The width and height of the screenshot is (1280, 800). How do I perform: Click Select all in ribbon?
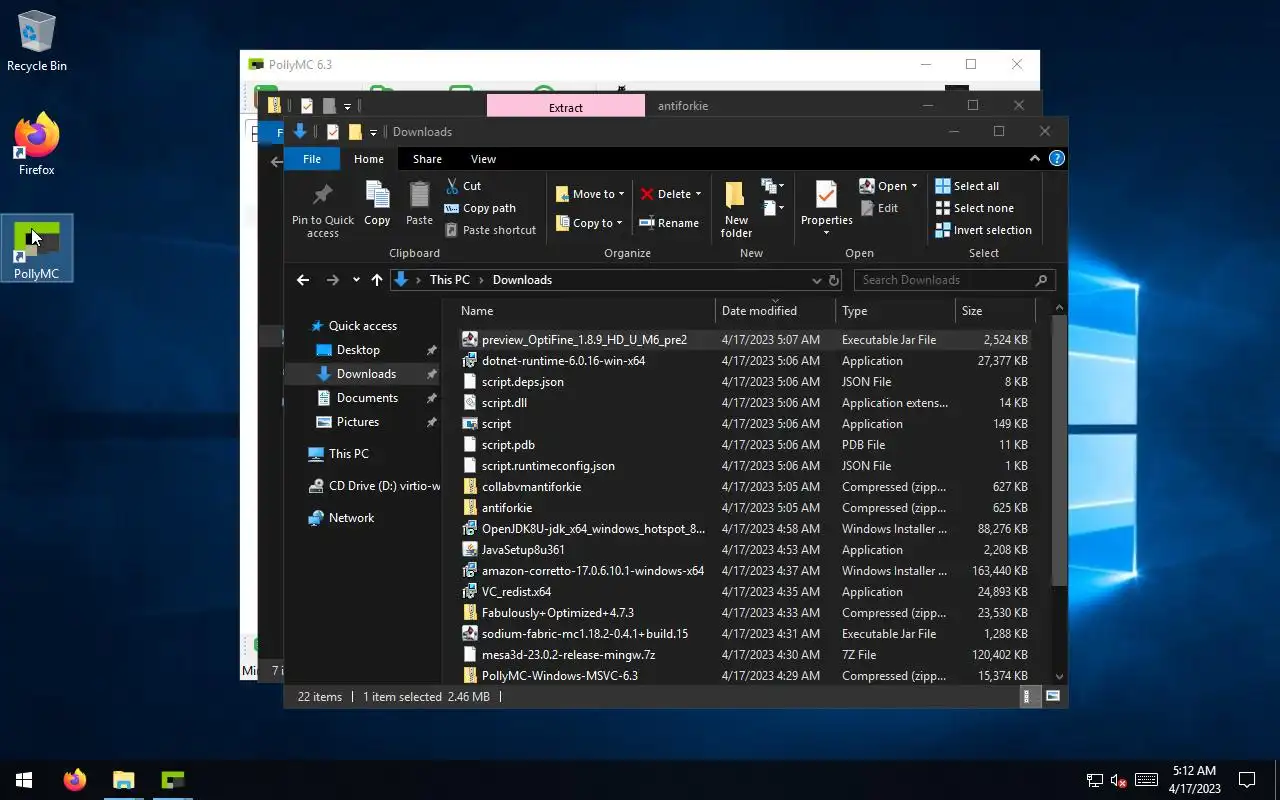[967, 186]
